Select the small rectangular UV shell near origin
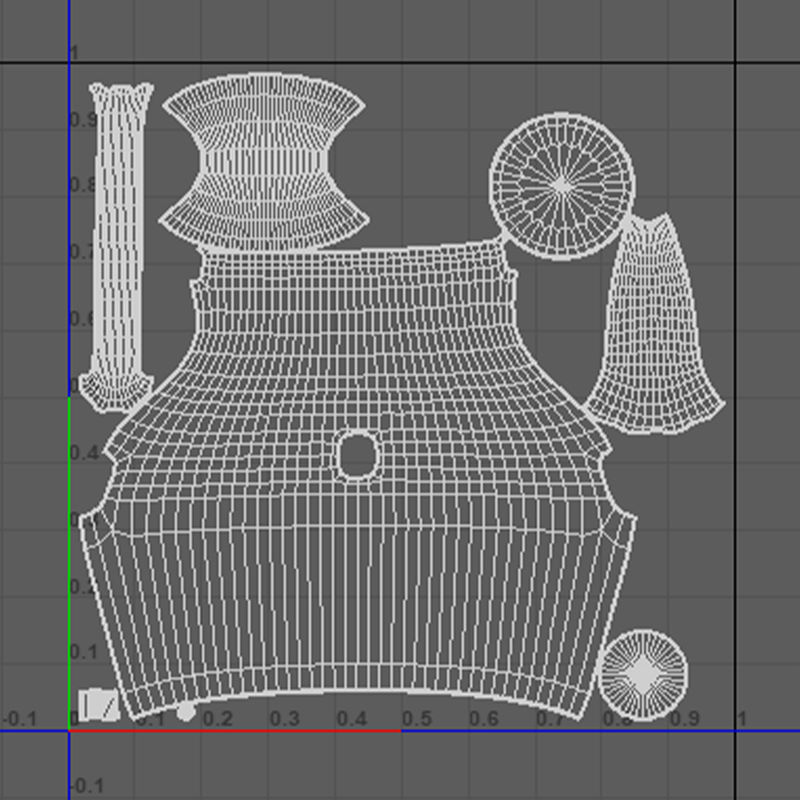The height and width of the screenshot is (800, 800). [99, 705]
